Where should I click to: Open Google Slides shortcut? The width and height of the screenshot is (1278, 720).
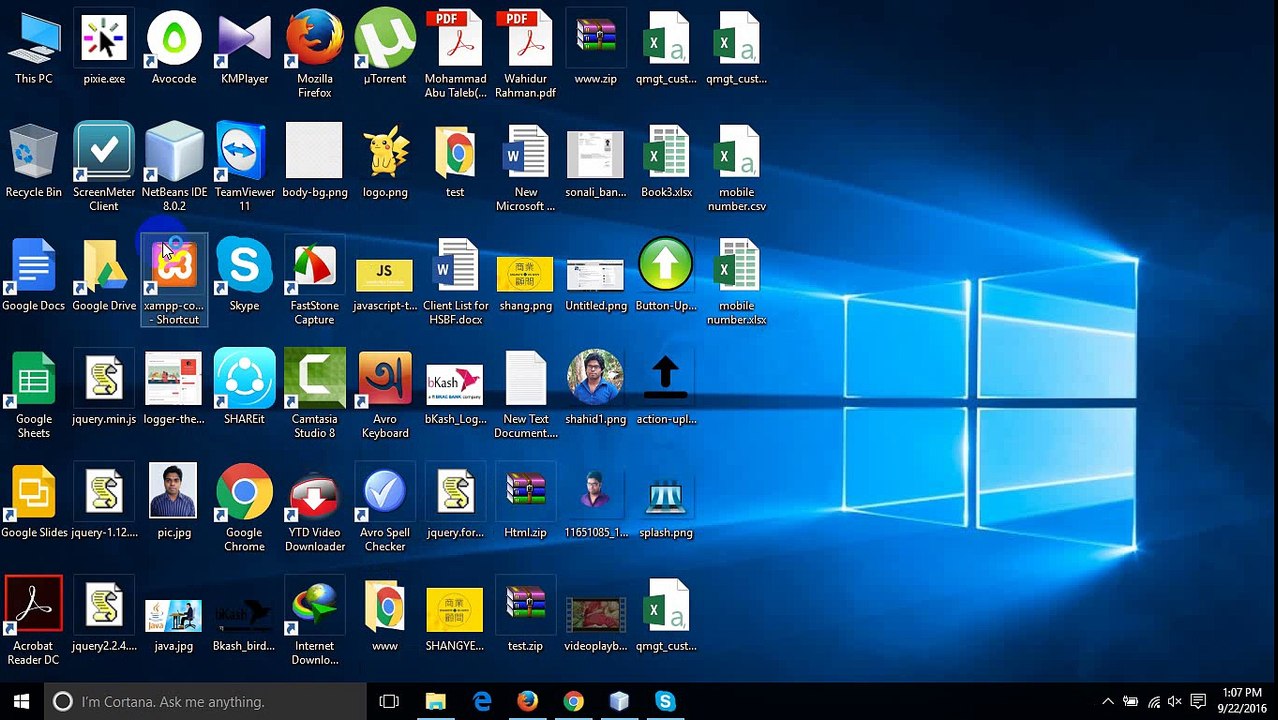pyautogui.click(x=33, y=501)
